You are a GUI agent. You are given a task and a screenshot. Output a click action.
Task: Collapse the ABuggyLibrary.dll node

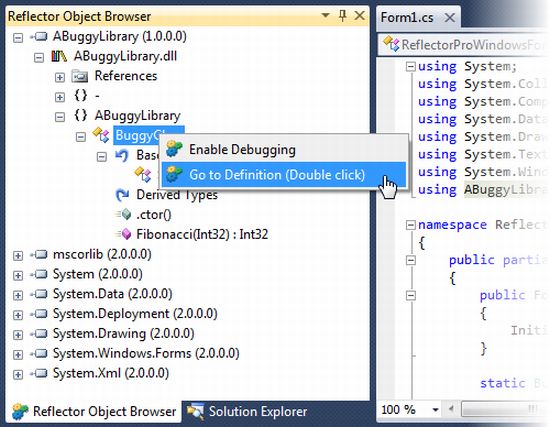[39, 57]
